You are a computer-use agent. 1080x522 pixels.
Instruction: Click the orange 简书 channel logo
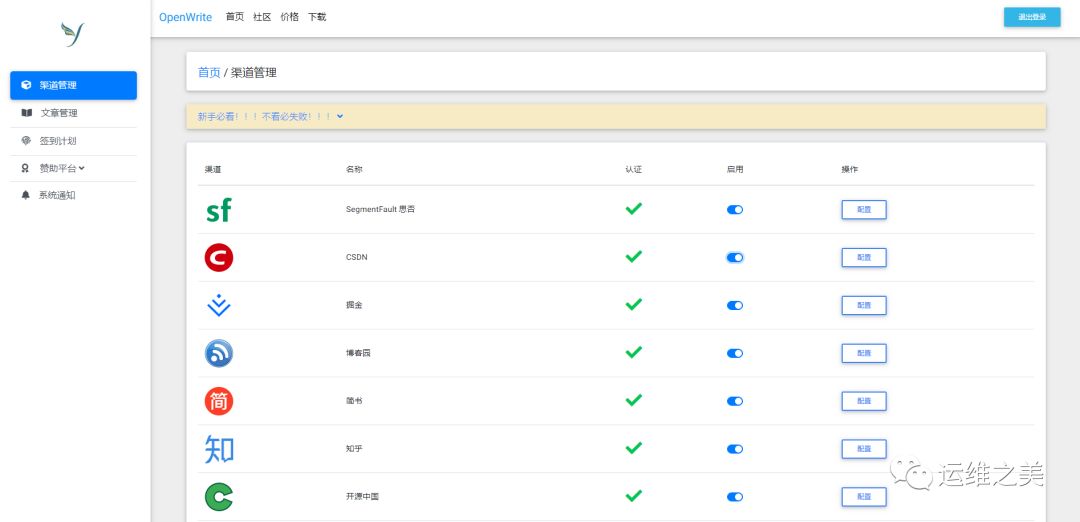(219, 401)
